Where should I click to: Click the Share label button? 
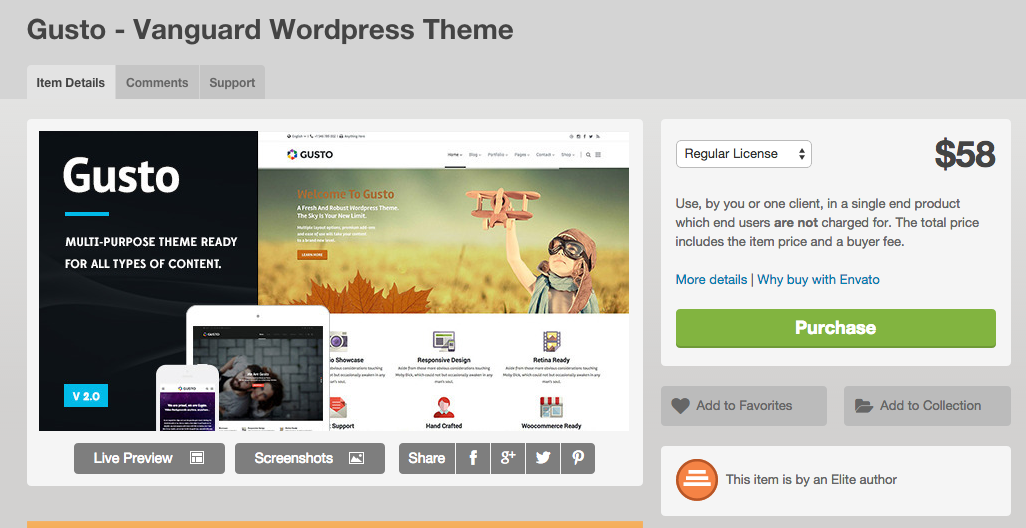tap(427, 458)
